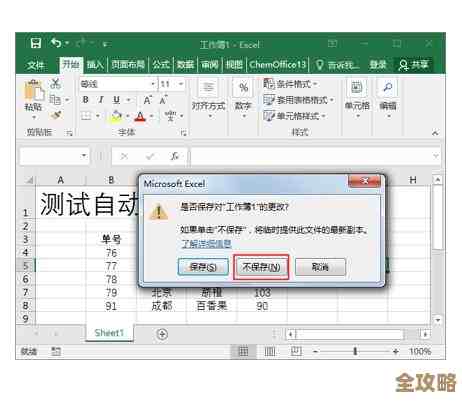Switch to Normal view icon
Screen dimensions: 462x401
[x=244, y=351]
